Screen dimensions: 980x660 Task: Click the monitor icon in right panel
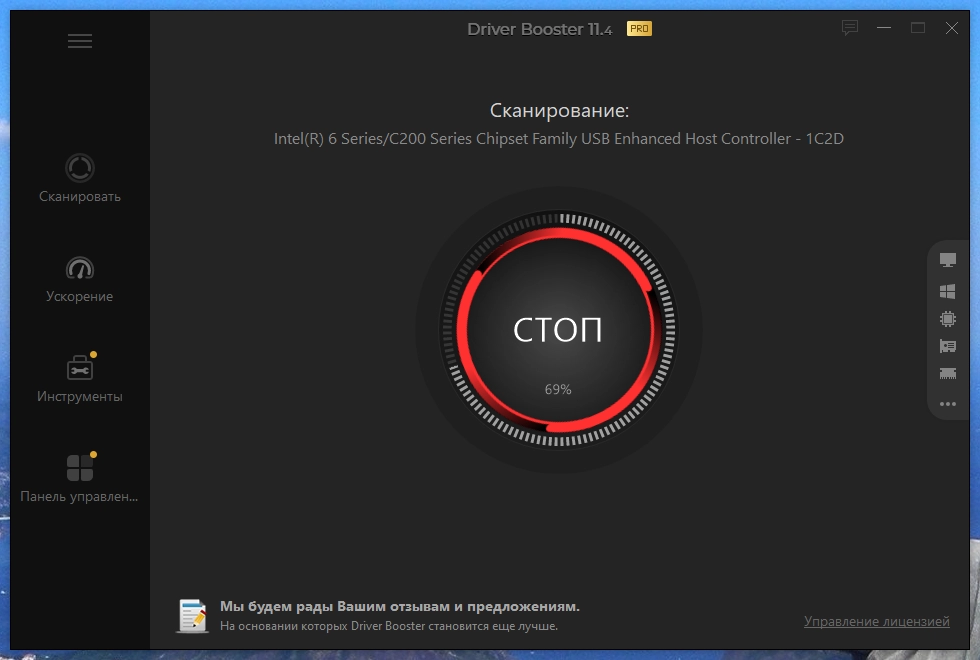(948, 259)
